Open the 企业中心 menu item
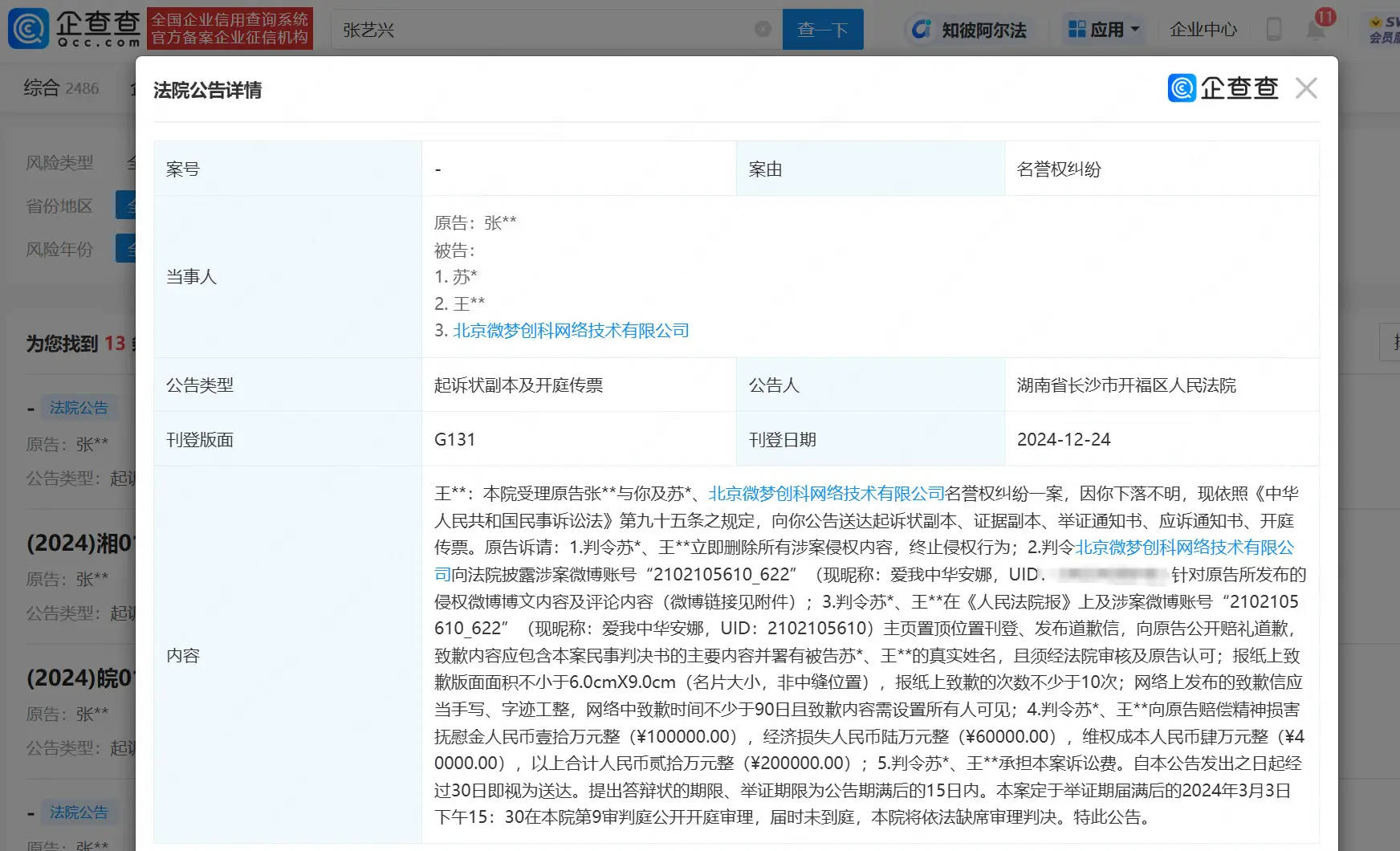 (x=1203, y=30)
